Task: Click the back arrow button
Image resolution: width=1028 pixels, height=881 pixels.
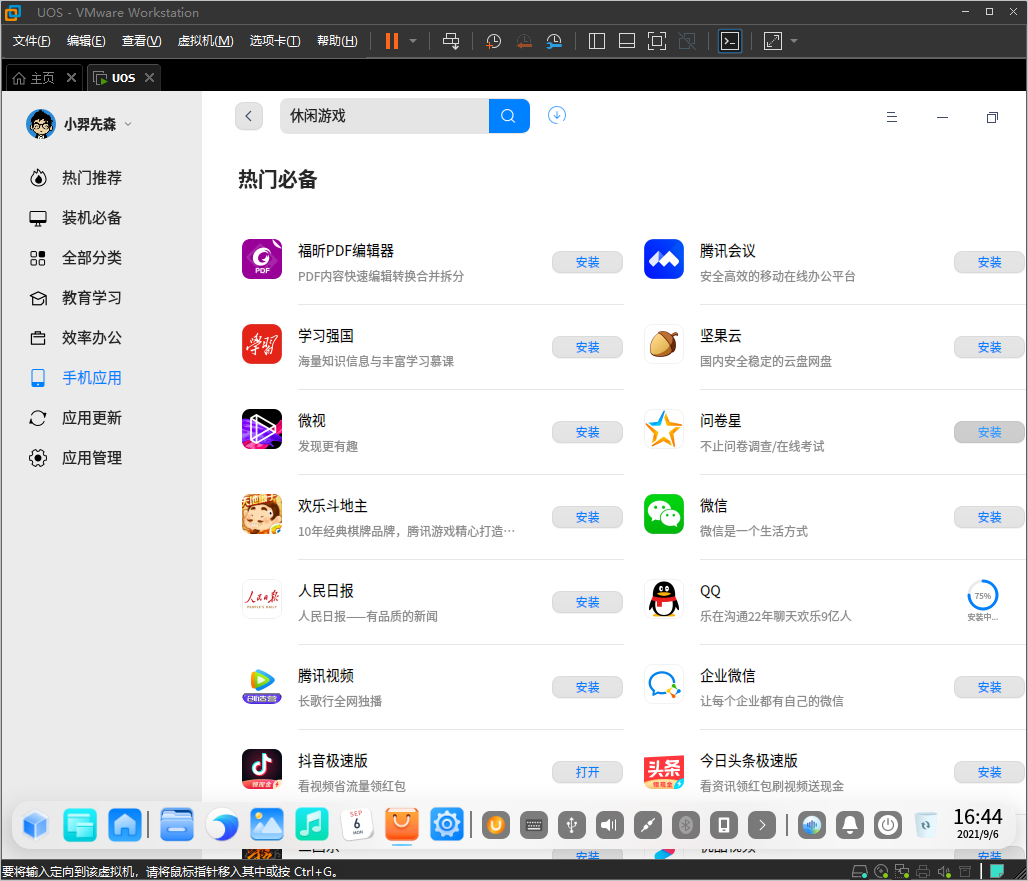Action: (249, 116)
